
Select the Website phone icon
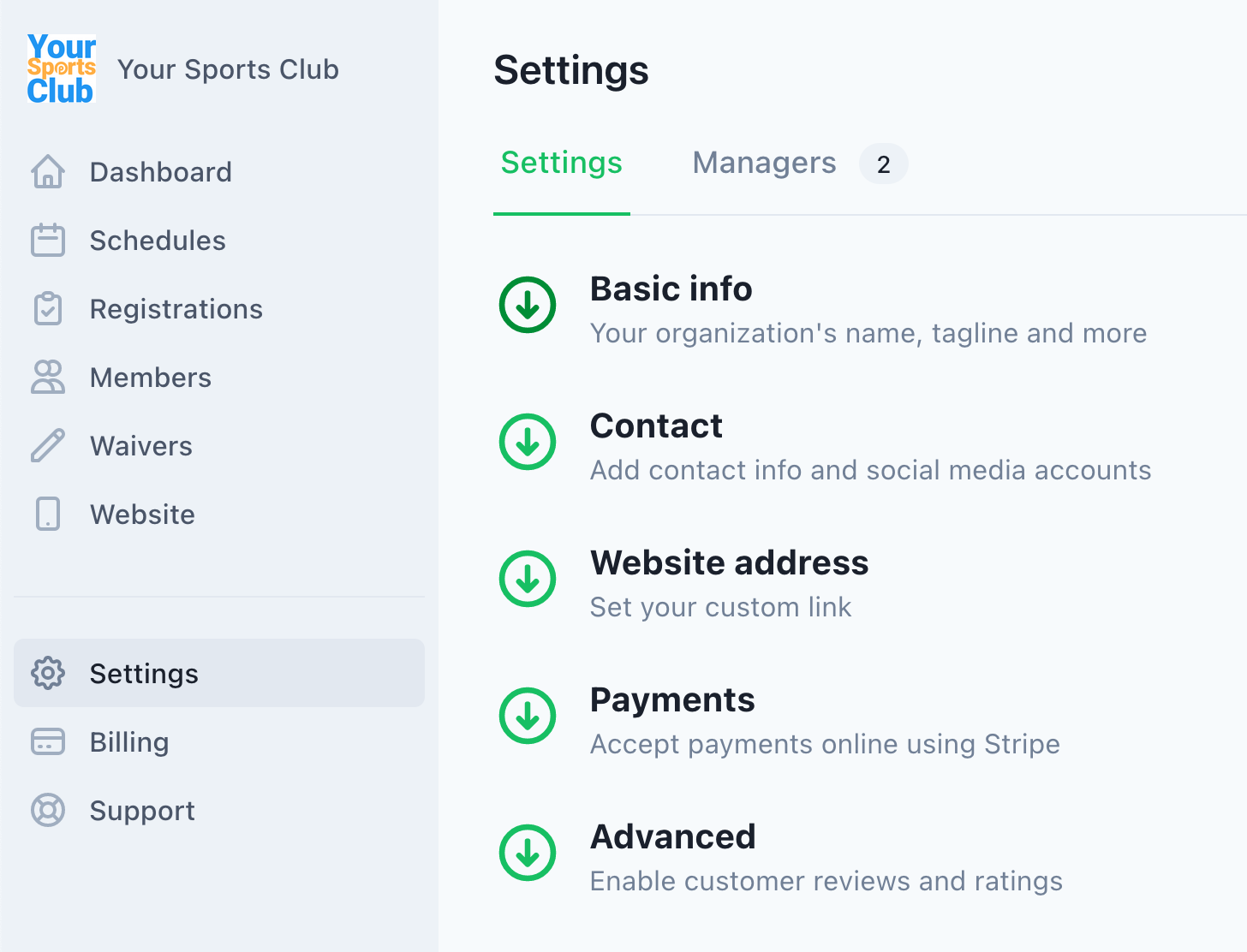[49, 514]
